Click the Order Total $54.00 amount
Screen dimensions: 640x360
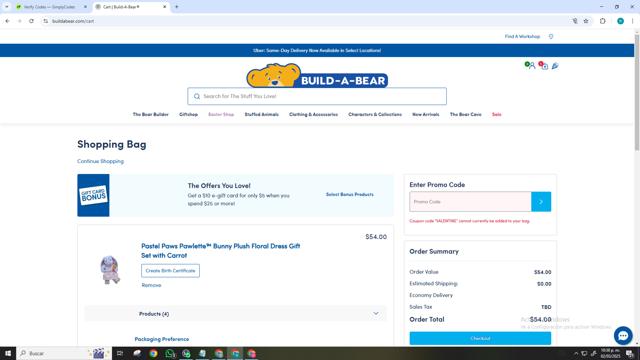point(540,319)
